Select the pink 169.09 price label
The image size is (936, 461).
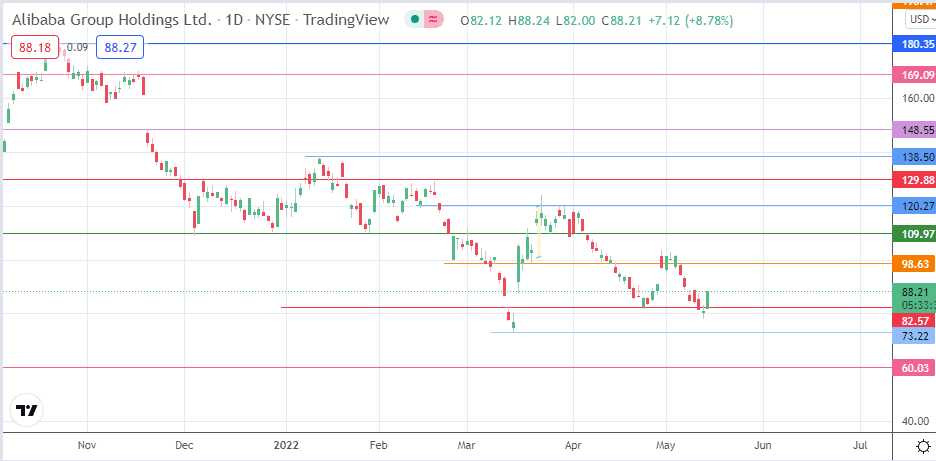click(914, 75)
